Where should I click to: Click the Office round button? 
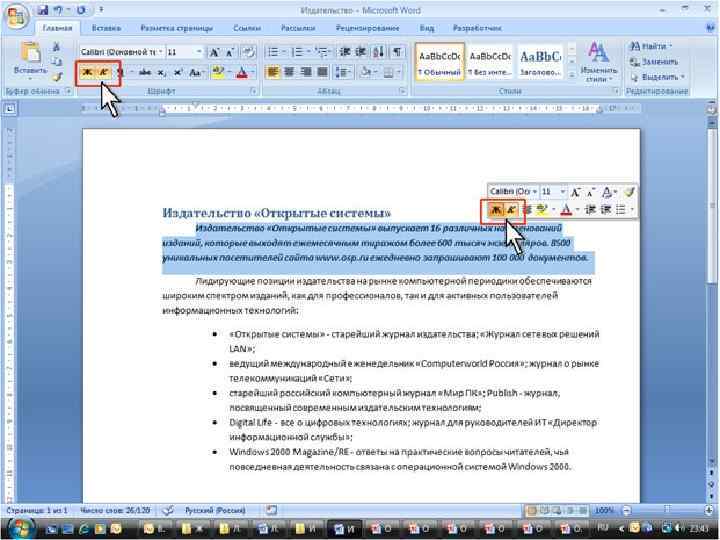17,17
